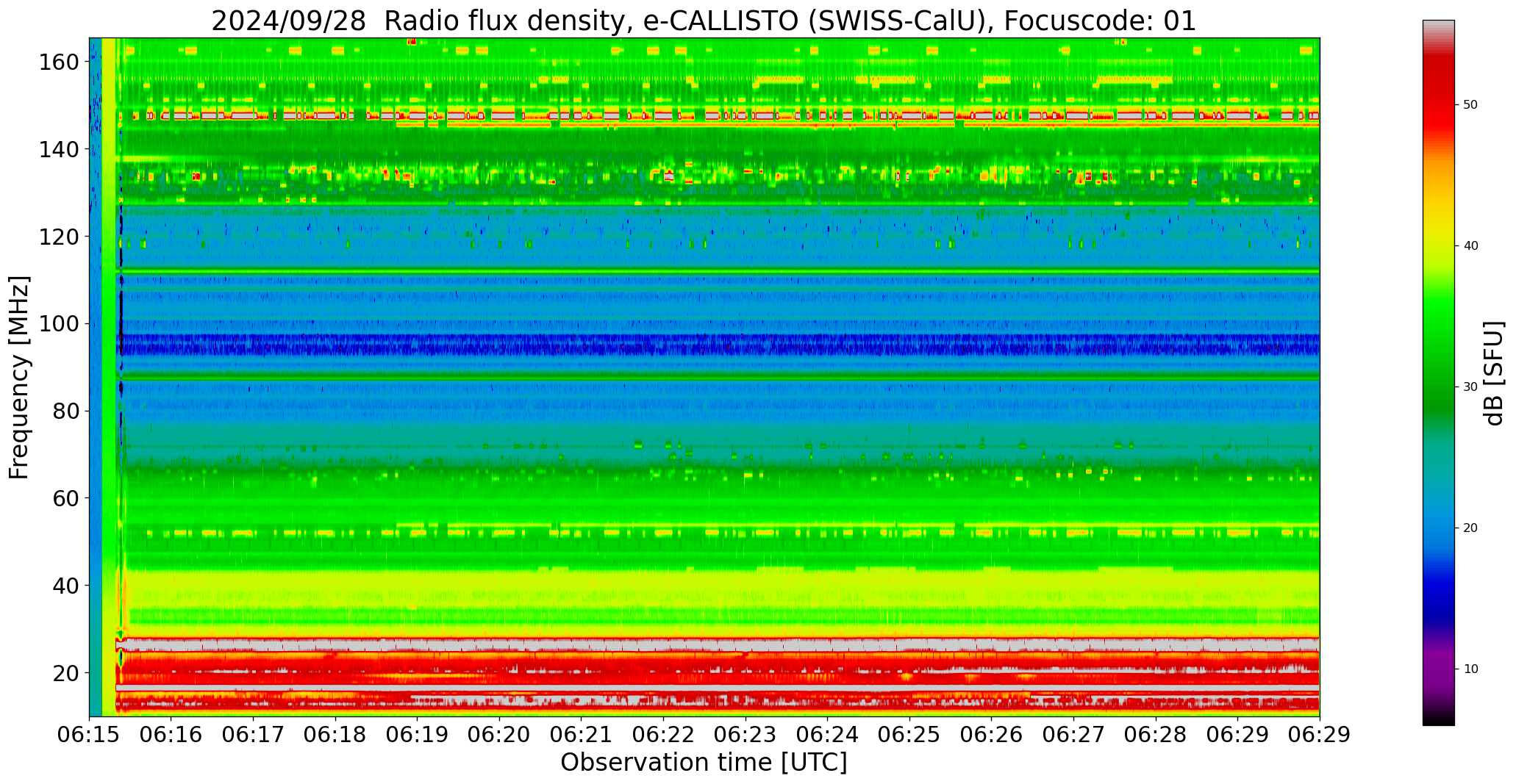
Task: Click the 06:27 time tick label
Action: [1073, 736]
